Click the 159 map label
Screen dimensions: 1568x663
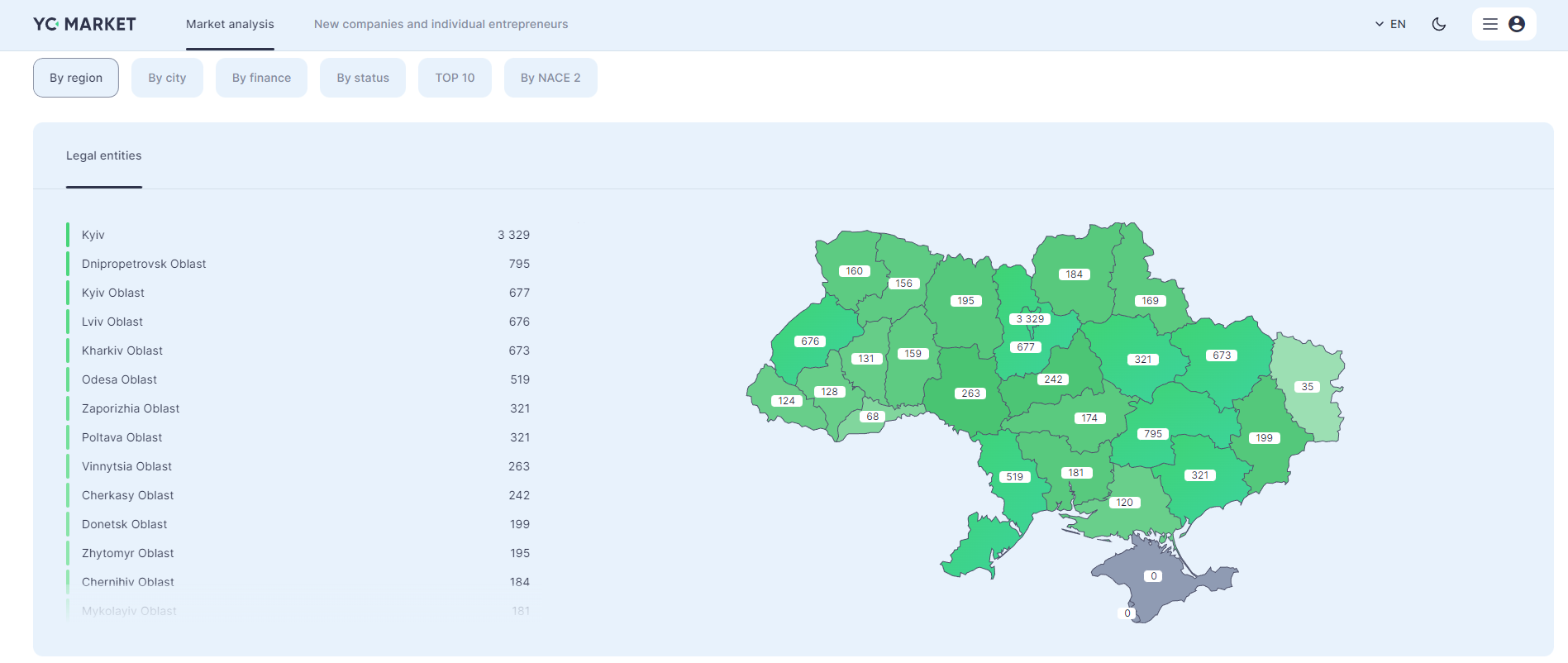(913, 354)
